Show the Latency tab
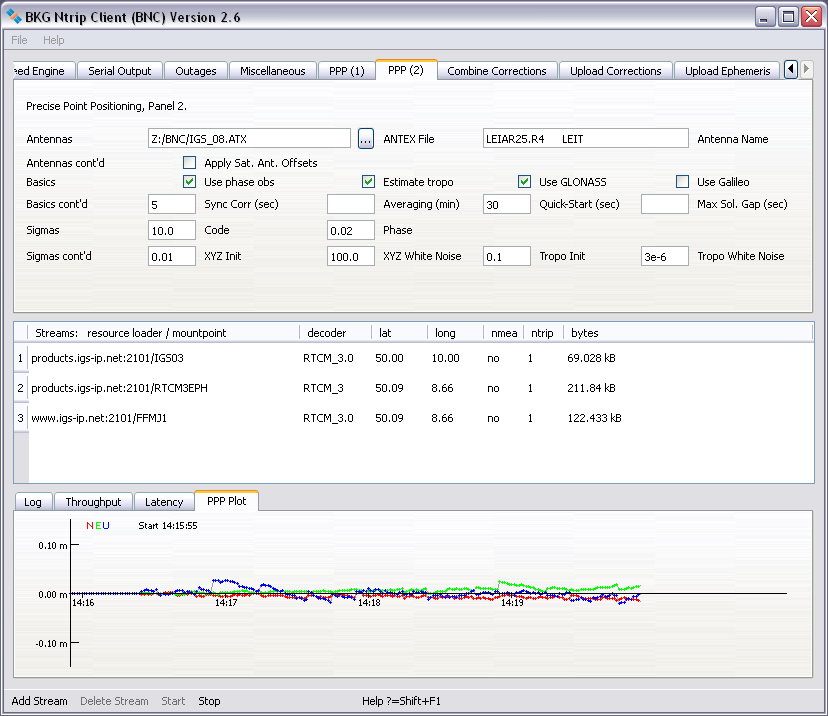 [x=164, y=502]
